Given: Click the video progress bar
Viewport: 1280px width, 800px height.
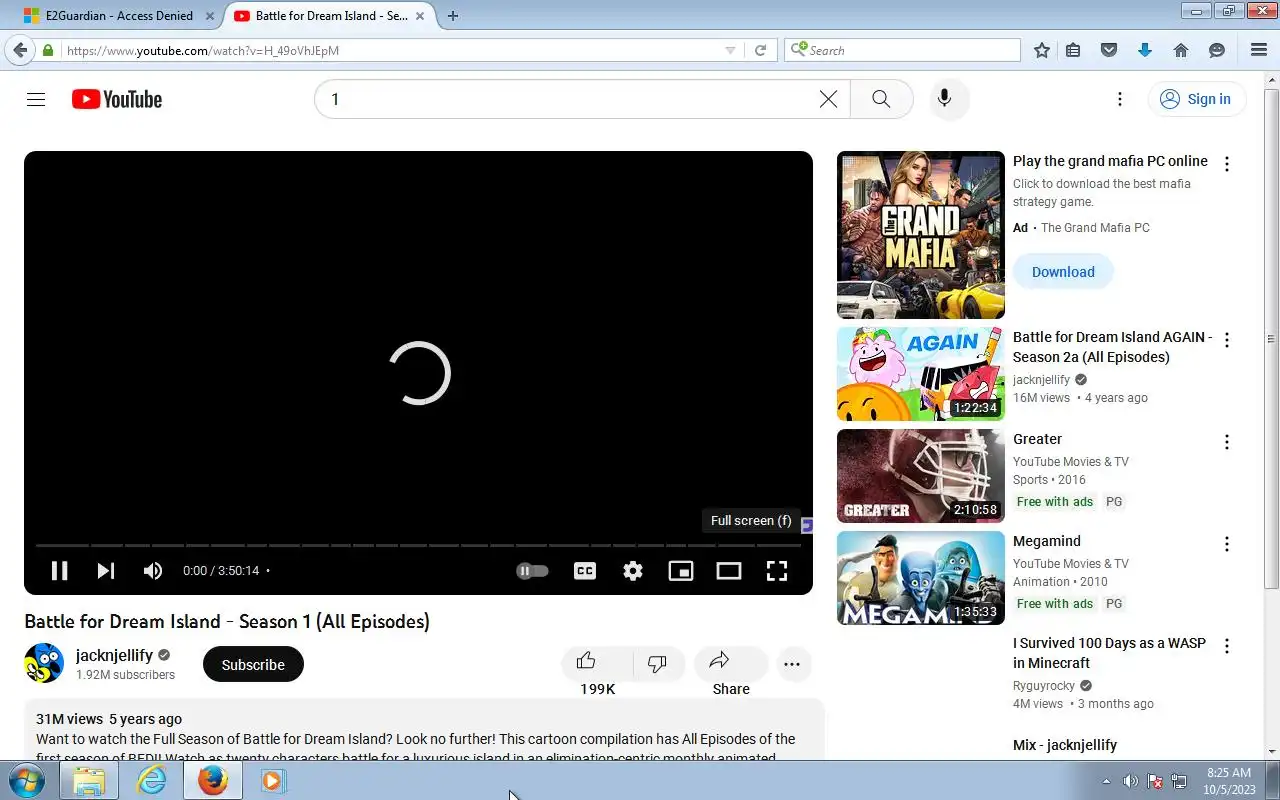Looking at the screenshot, I should (x=418, y=545).
